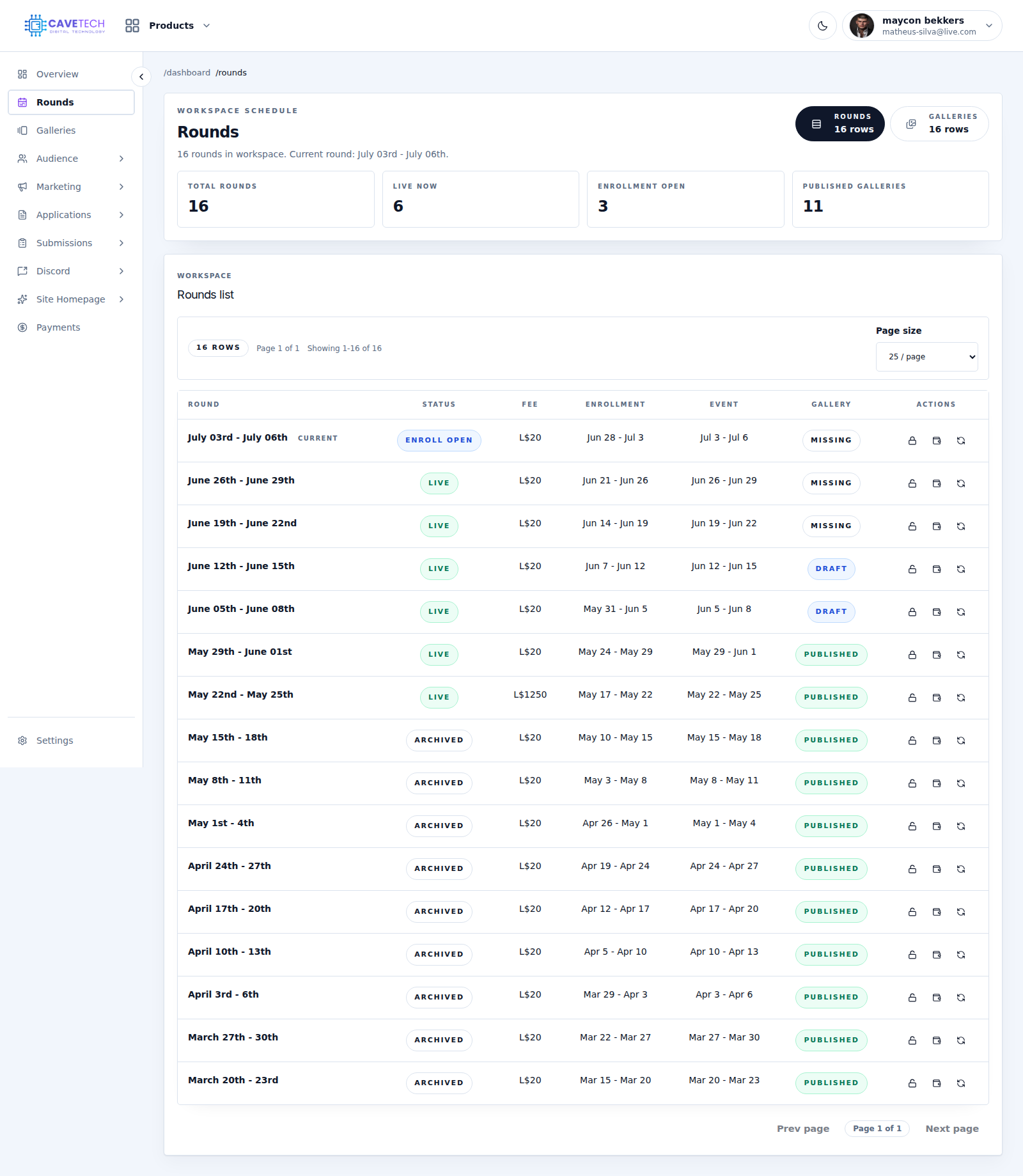This screenshot has height=1176, width=1023.
Task: Collapse the sidebar with the chevron button
Action: coord(141,77)
